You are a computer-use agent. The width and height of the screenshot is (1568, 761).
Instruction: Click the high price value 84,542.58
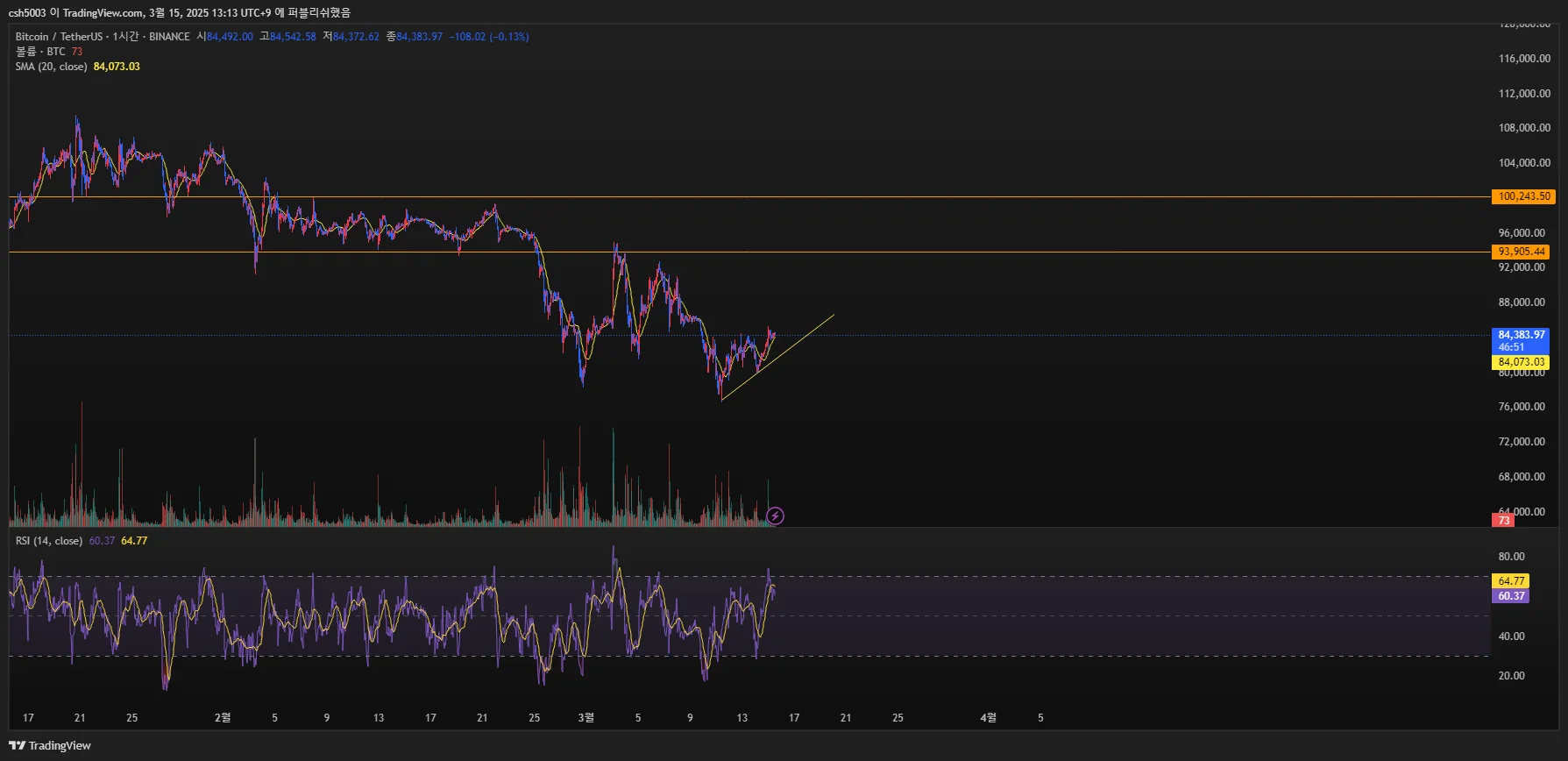[293, 37]
